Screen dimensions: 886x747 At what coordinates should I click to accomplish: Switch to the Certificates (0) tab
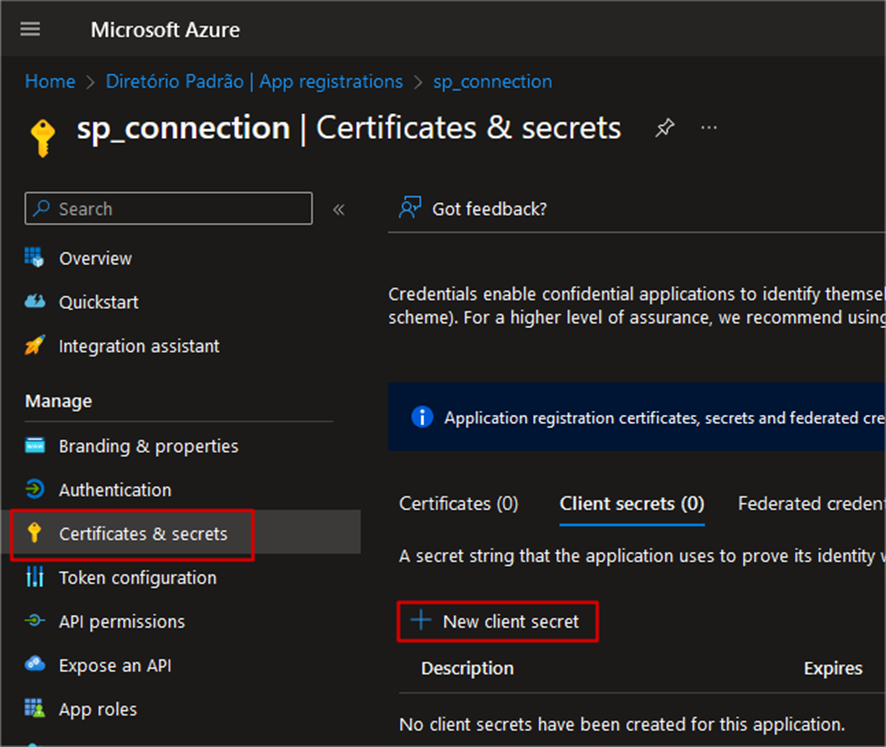click(458, 503)
